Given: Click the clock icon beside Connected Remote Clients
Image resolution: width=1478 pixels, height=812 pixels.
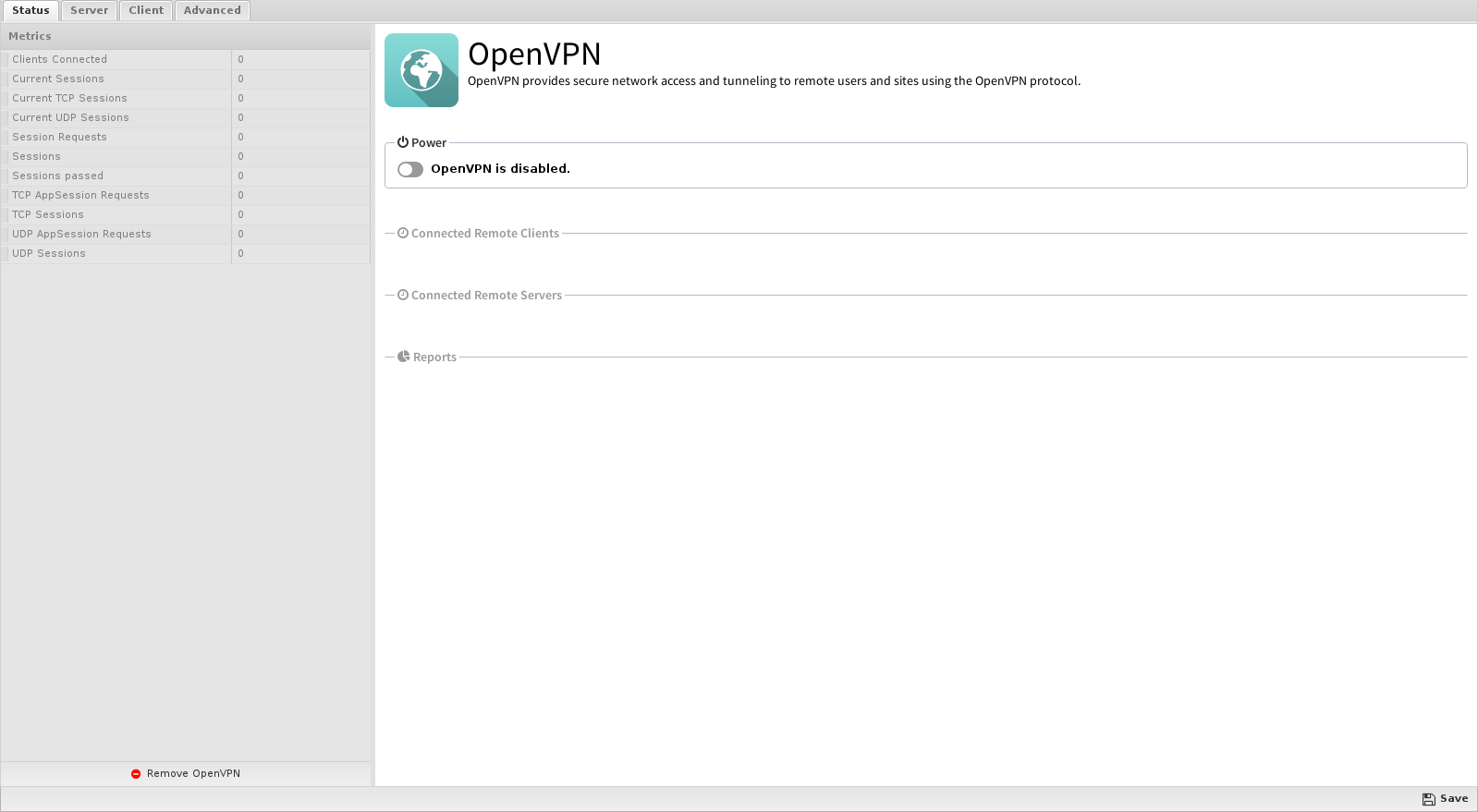Looking at the screenshot, I should click(403, 233).
